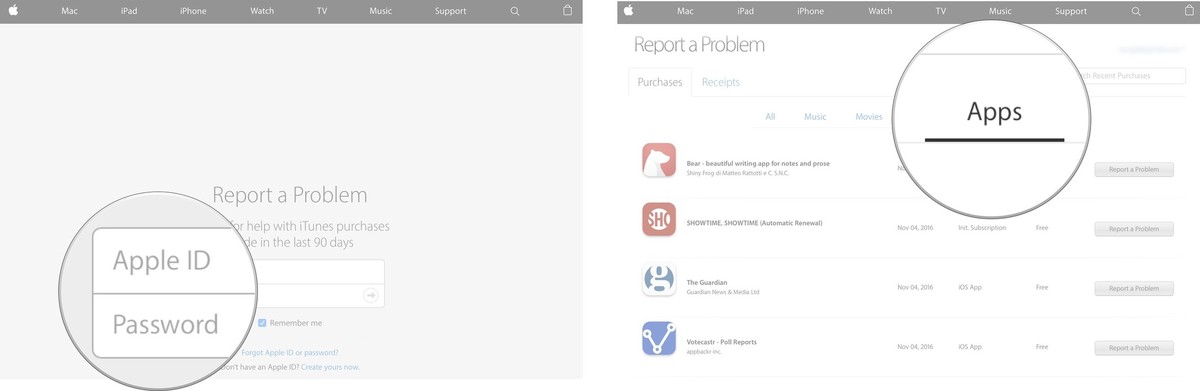Click the Report a Problem heading on the sign-in page
1200x391 pixels.
pos(290,195)
